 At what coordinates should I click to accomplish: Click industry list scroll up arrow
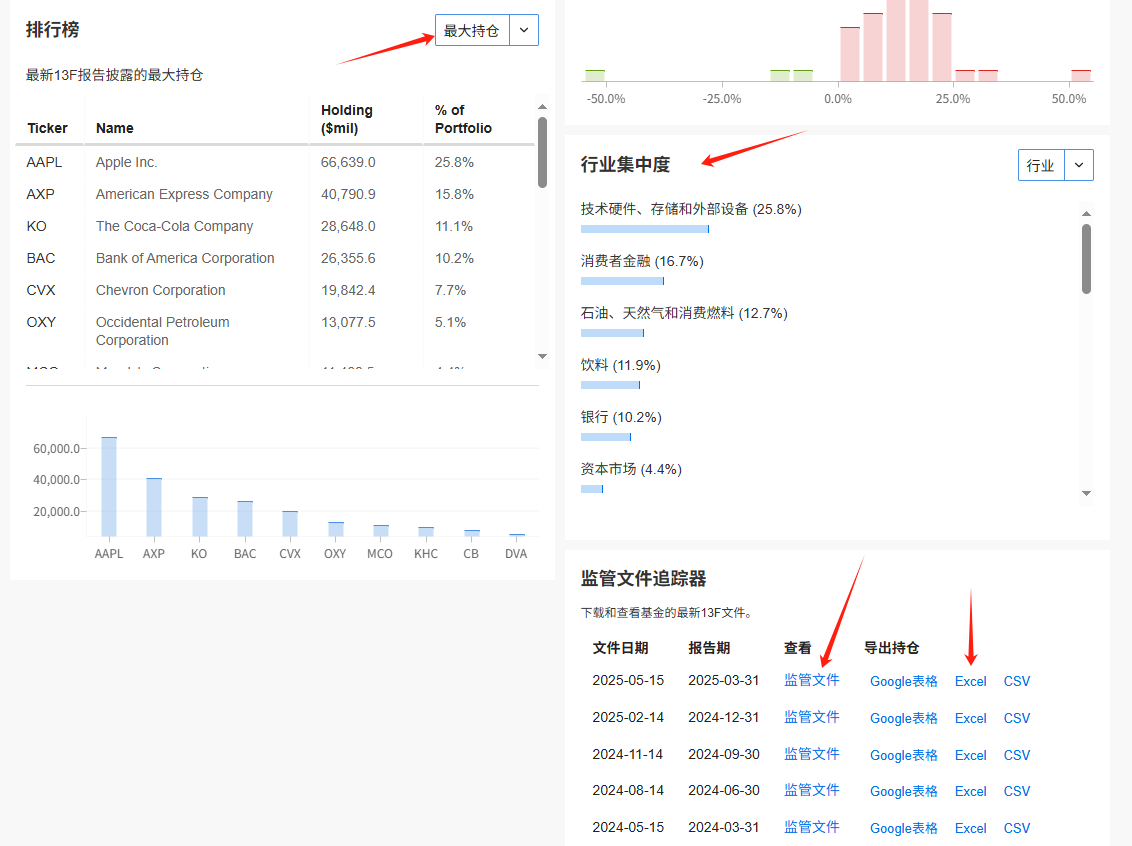pyautogui.click(x=1086, y=214)
